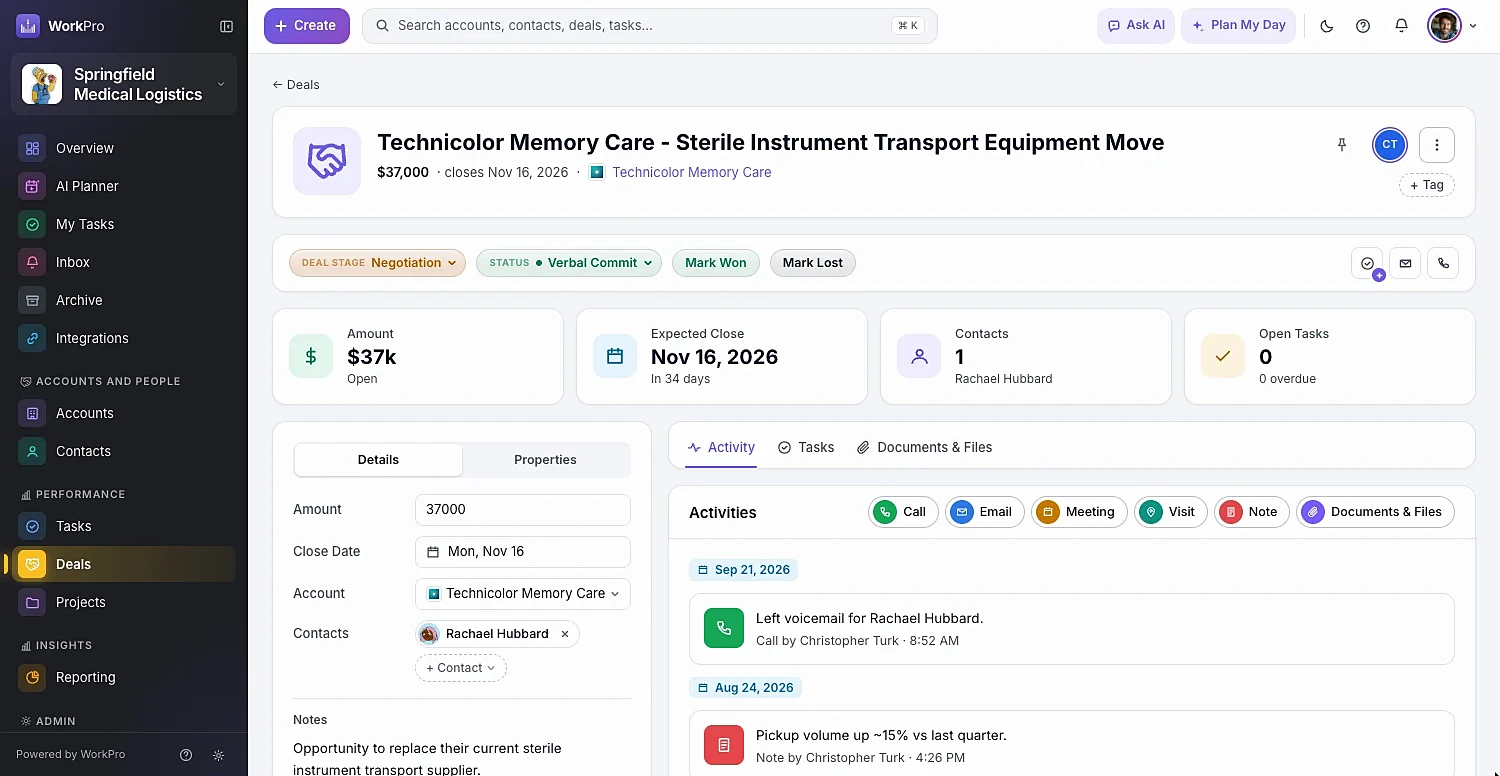
Task: Expand the user profile avatar menu
Action: (1453, 26)
